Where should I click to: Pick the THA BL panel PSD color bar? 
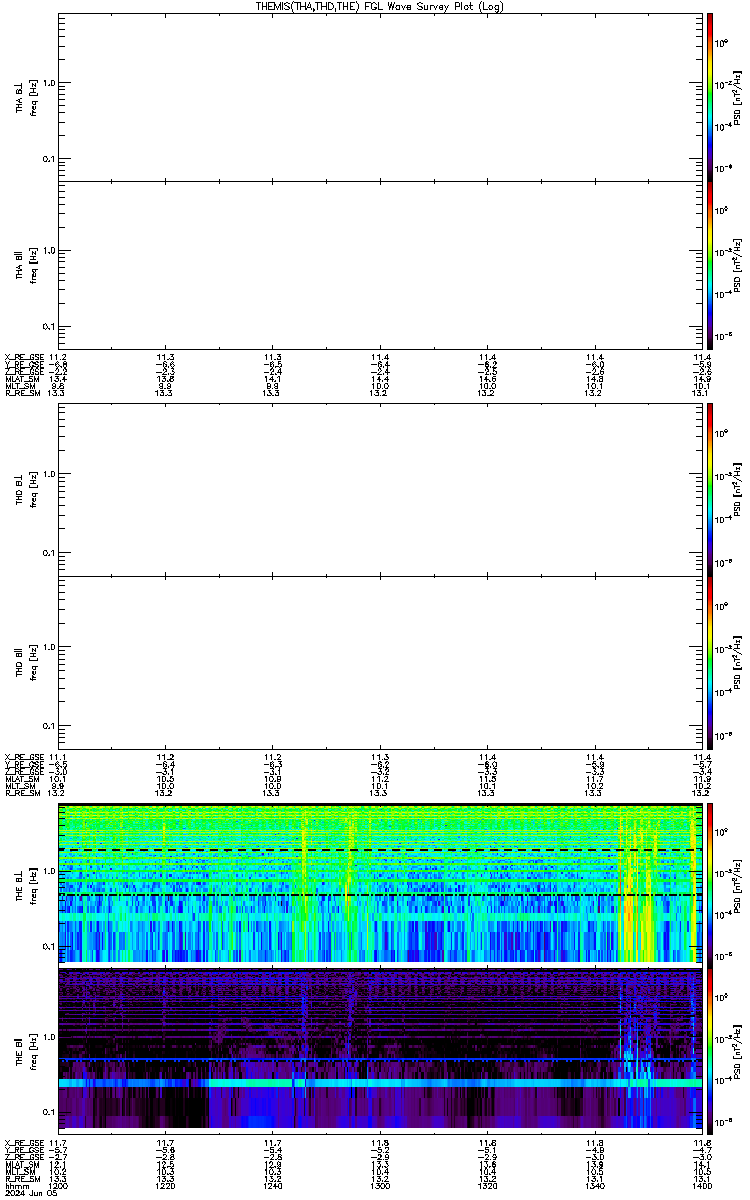[709, 97]
